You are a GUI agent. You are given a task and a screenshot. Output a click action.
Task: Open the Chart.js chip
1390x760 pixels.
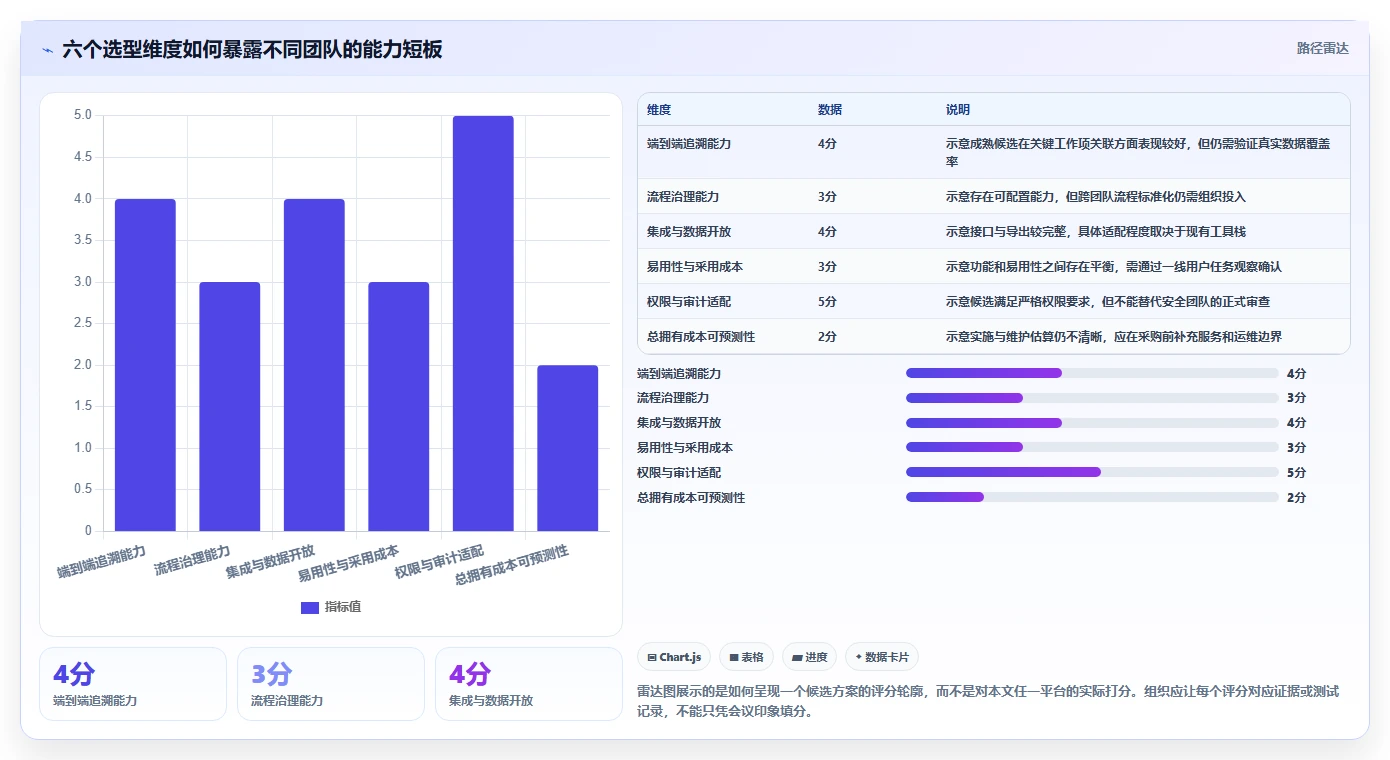click(674, 657)
